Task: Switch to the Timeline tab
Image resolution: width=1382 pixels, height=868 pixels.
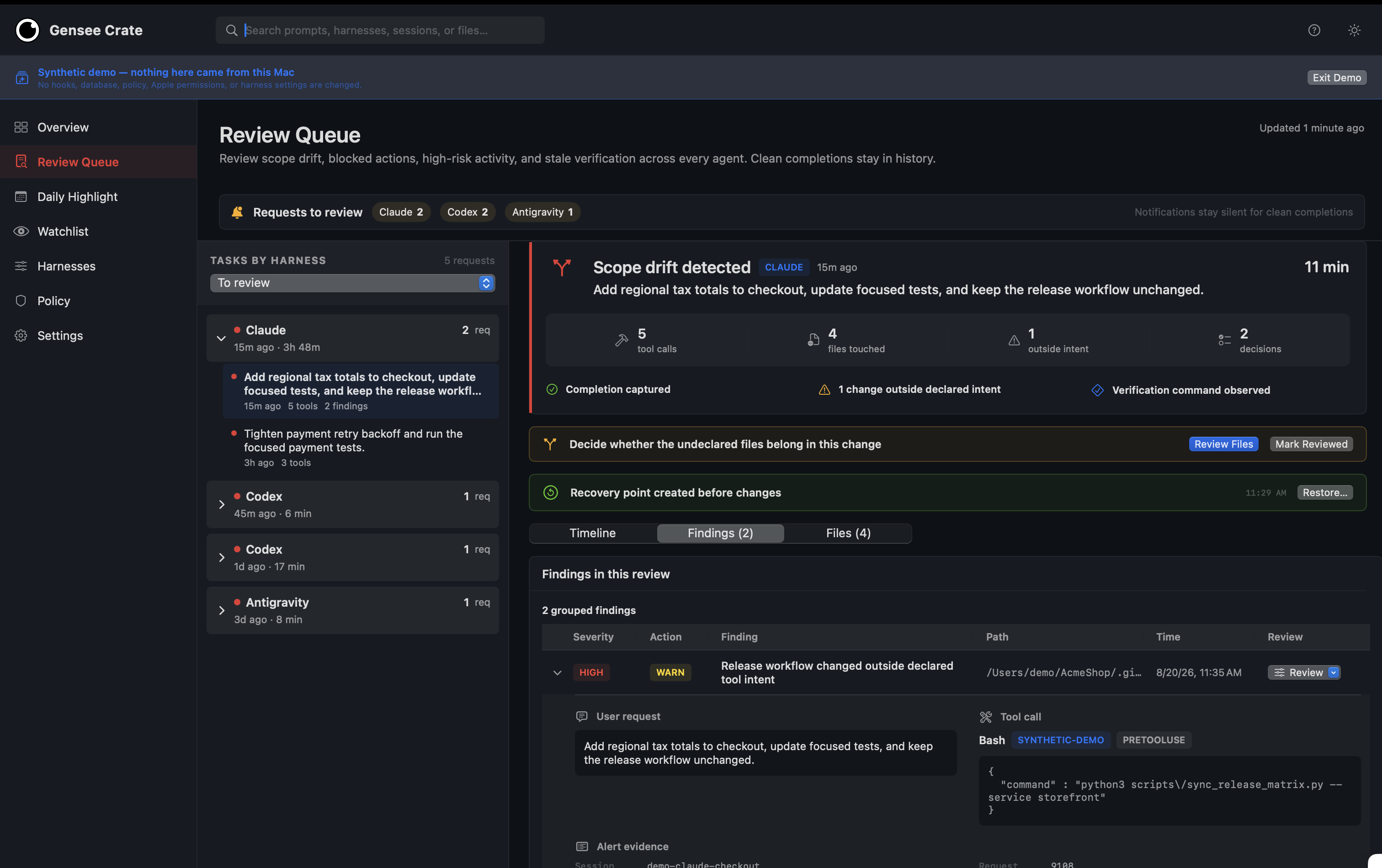Action: [x=592, y=533]
